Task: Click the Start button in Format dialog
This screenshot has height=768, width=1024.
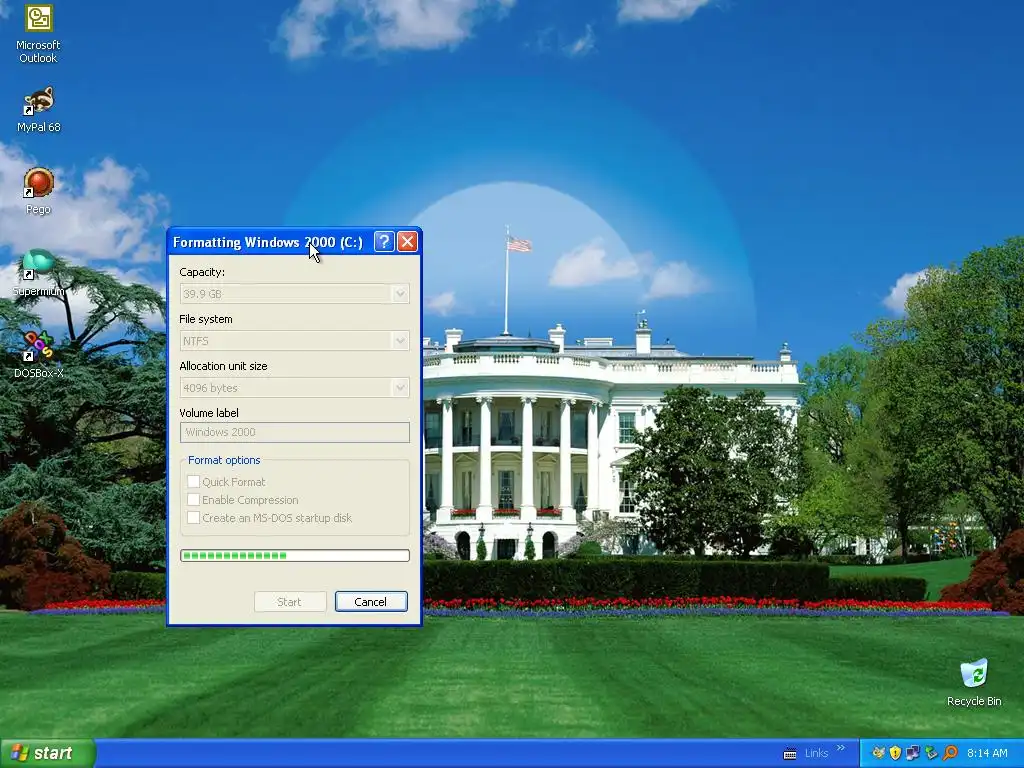Action: [x=290, y=601]
